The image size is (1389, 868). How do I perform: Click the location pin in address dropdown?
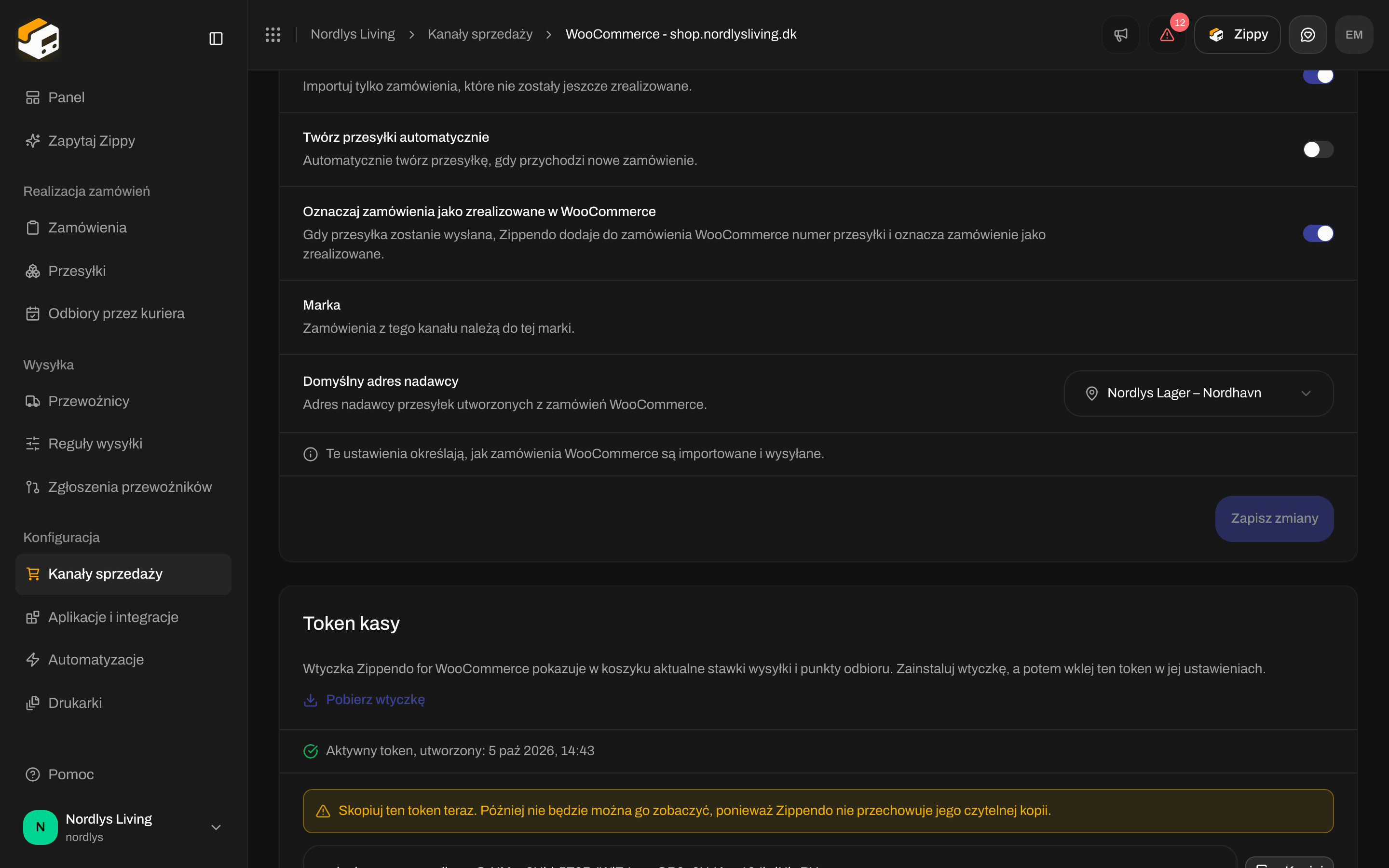click(1092, 393)
